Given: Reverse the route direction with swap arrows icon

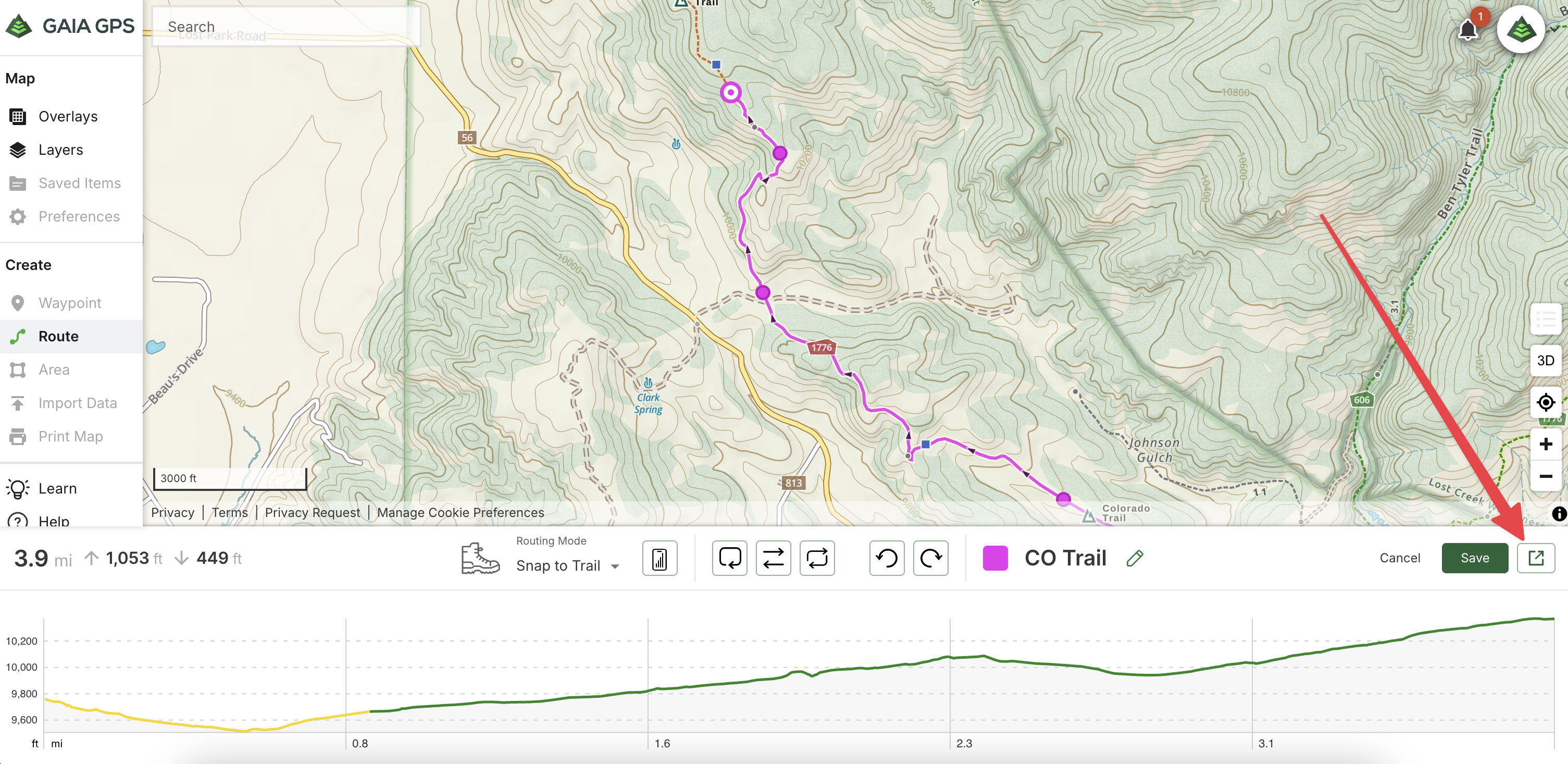Looking at the screenshot, I should coord(773,558).
